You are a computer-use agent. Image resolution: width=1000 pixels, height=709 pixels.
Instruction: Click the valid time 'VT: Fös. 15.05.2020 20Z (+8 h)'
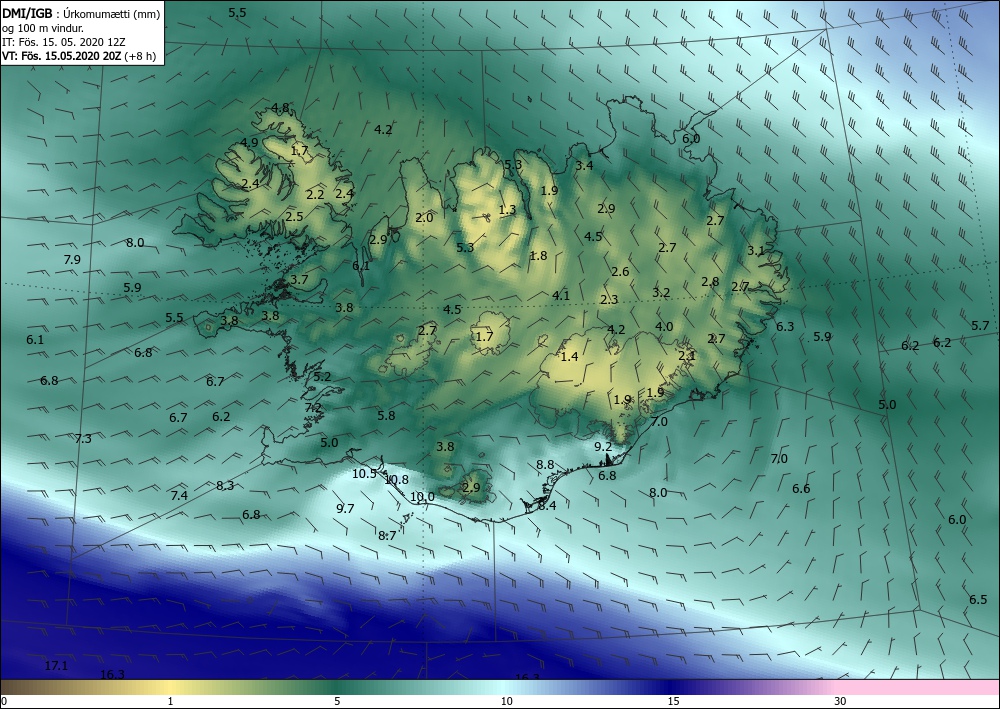pos(79,55)
